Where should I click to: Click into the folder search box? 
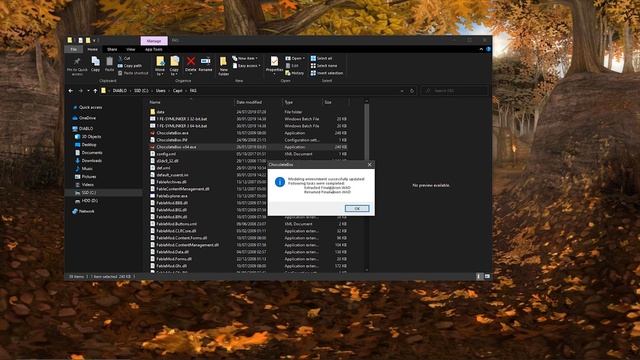(455, 91)
